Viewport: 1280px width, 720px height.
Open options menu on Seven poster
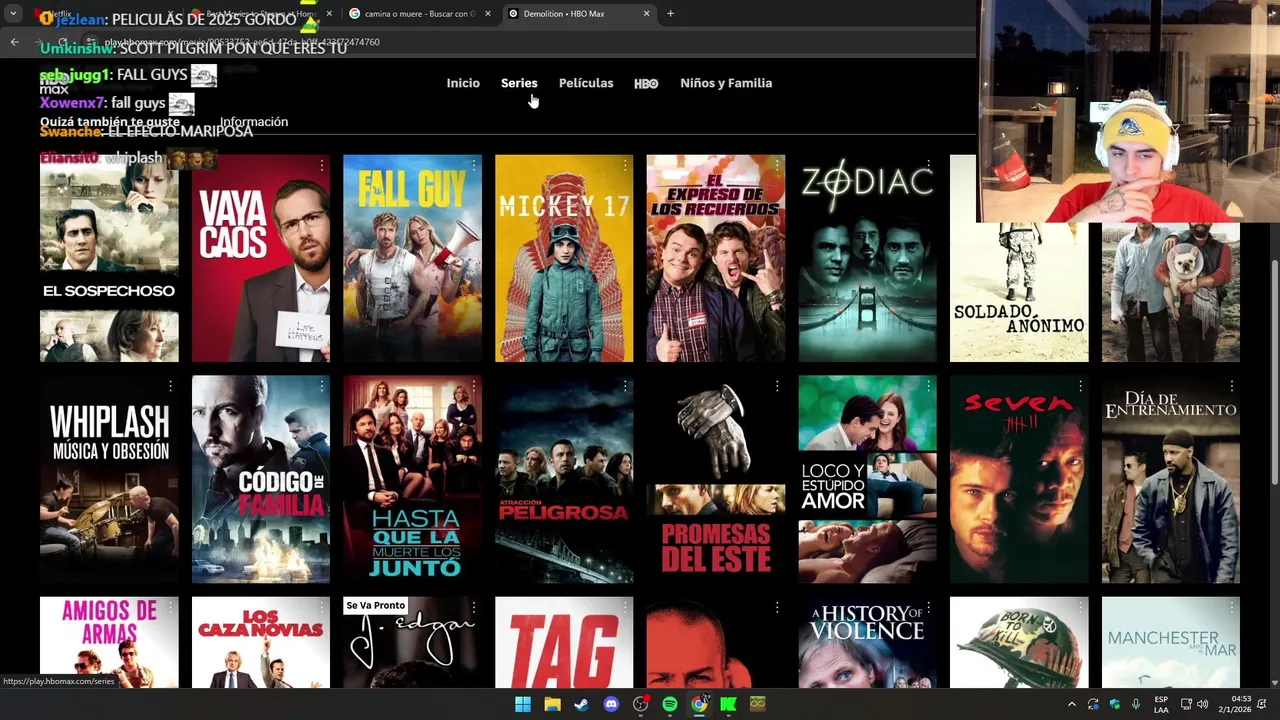(x=1081, y=386)
